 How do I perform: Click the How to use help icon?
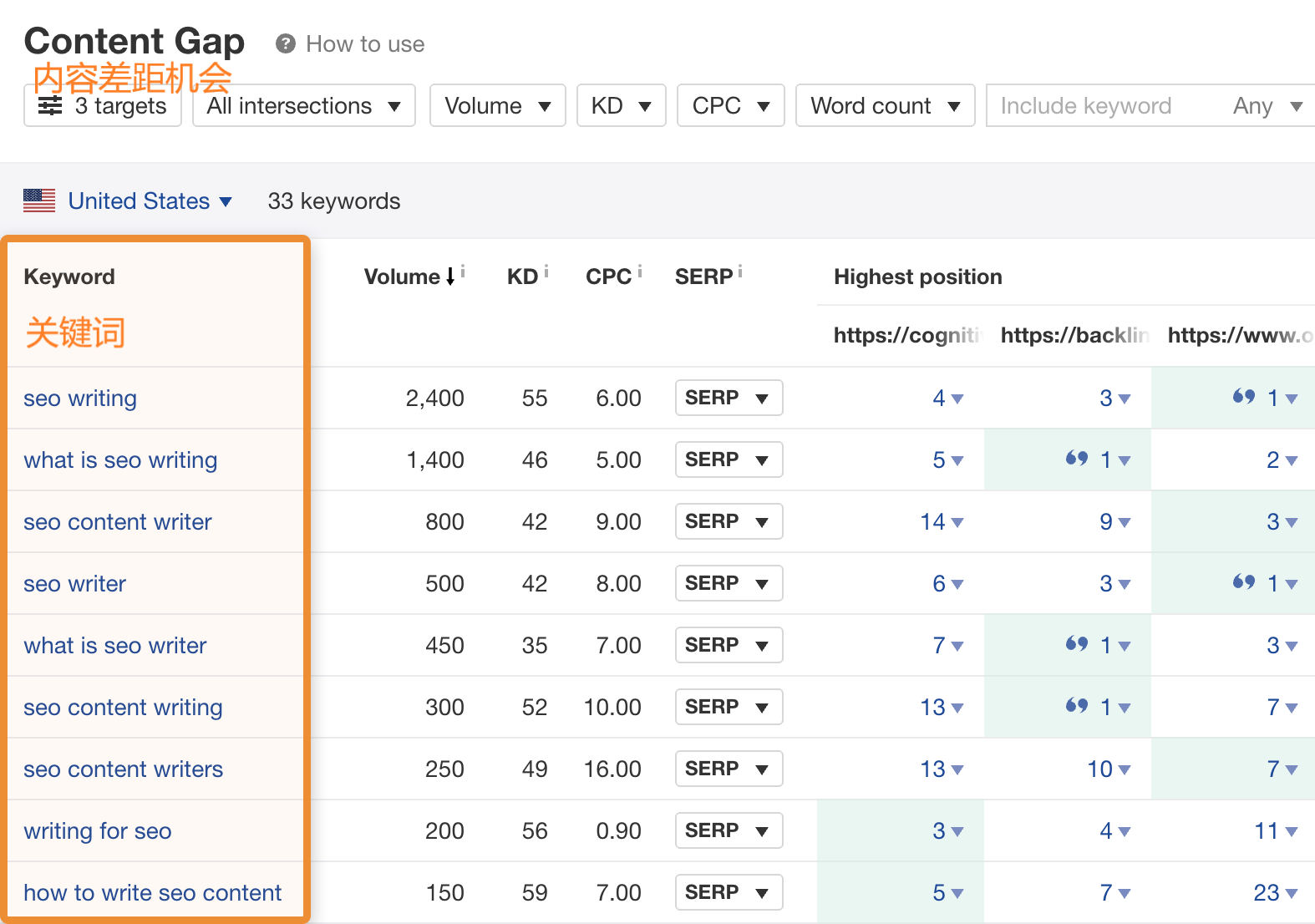point(286,44)
